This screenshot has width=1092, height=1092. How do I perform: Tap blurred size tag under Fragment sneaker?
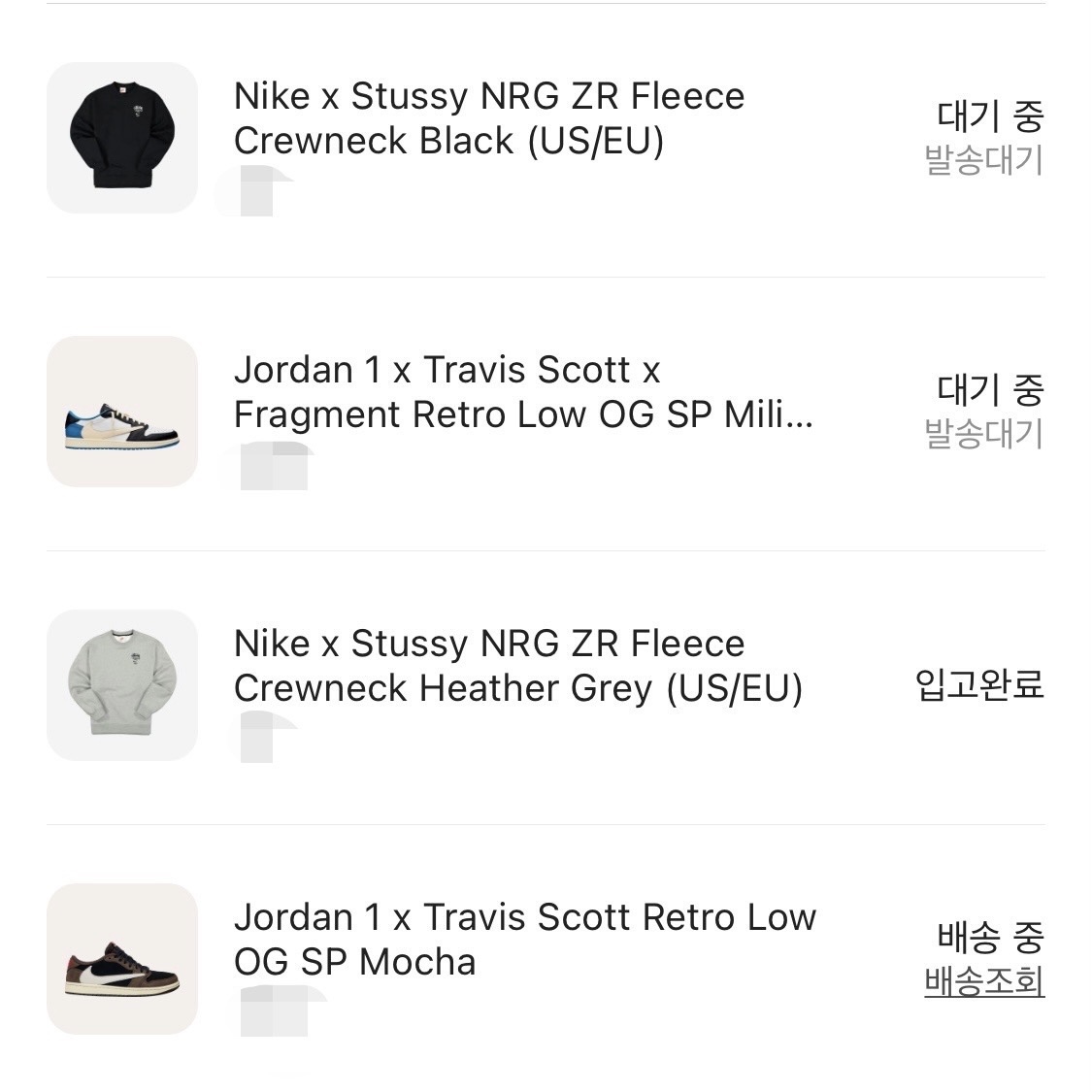(272, 465)
